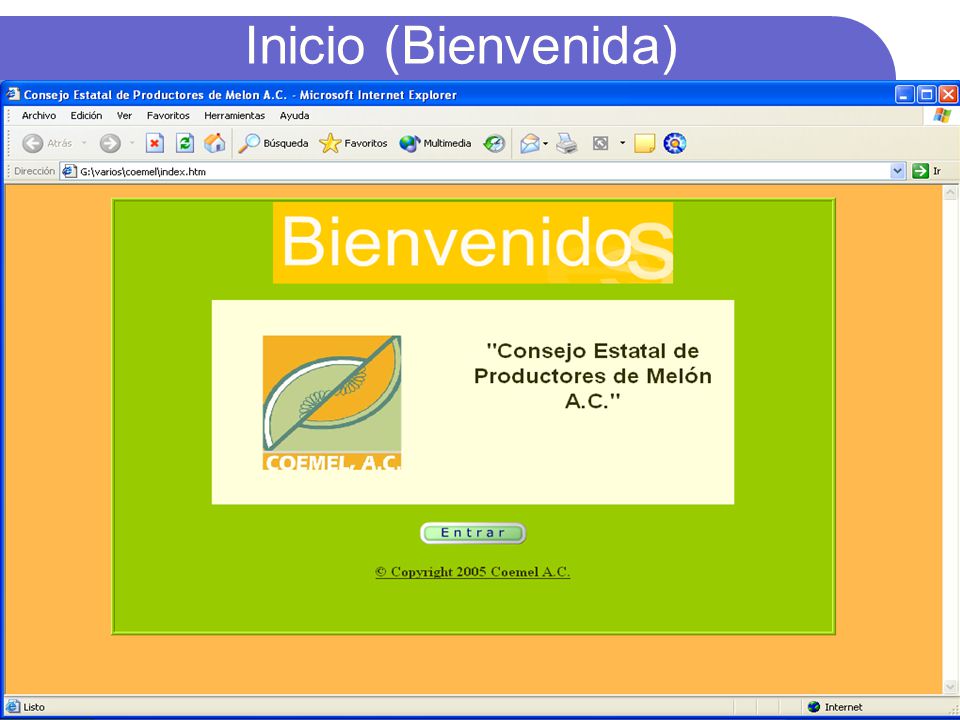Click the Dirección label
The height and width of the screenshot is (720, 960).
pyautogui.click(x=34, y=171)
